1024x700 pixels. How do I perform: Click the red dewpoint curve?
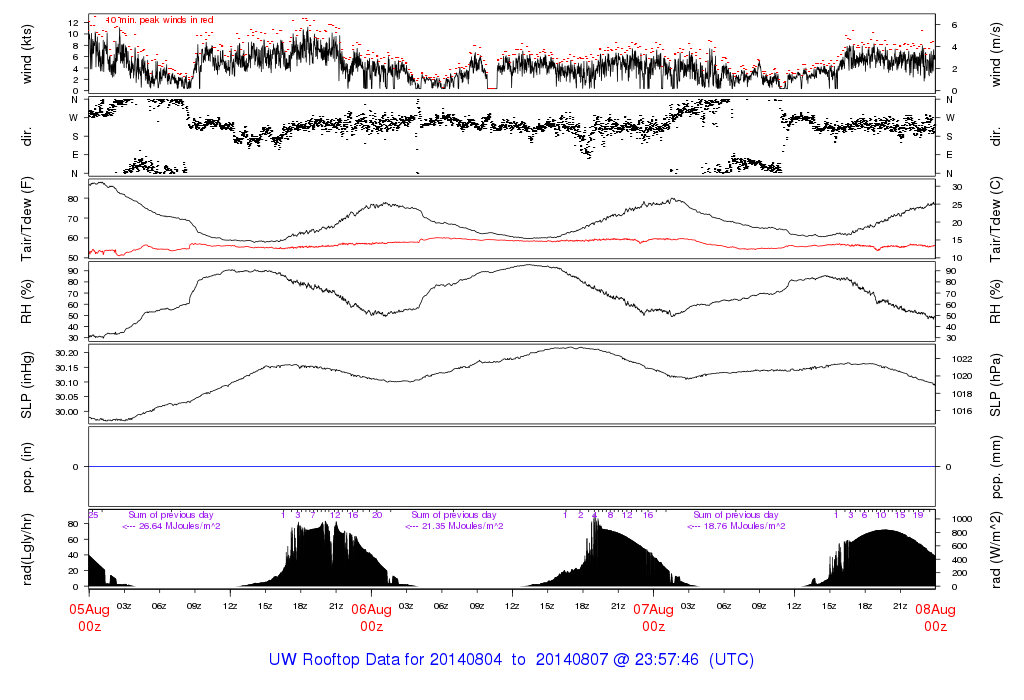point(512,241)
